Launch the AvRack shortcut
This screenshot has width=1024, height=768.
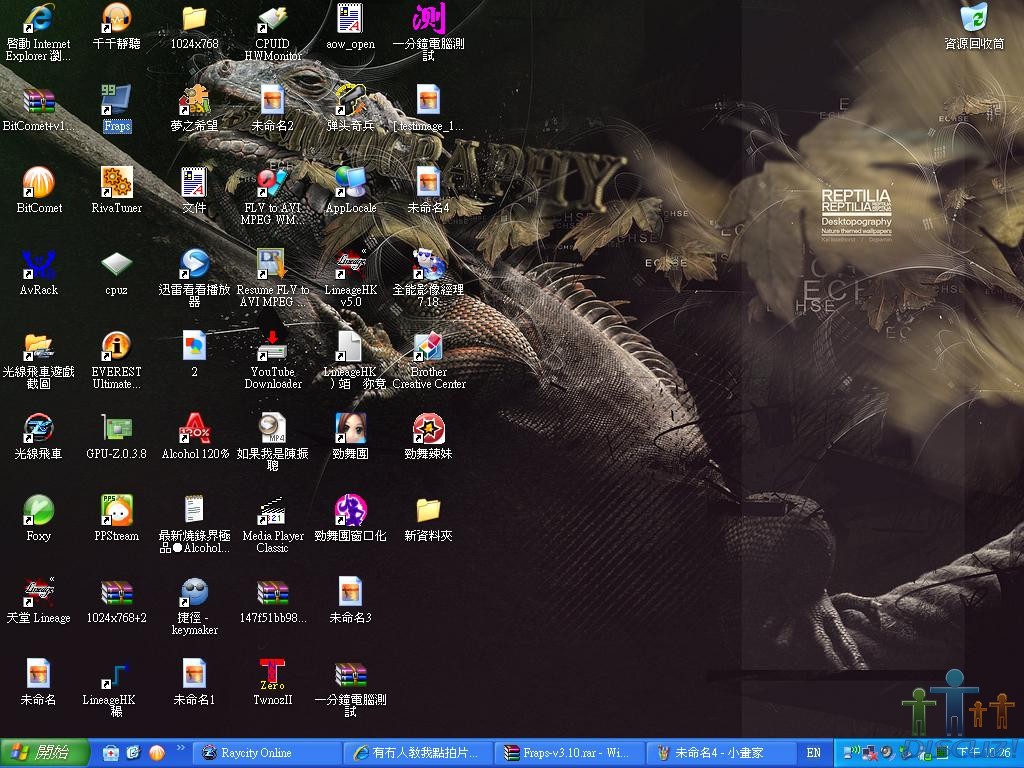pyautogui.click(x=39, y=264)
